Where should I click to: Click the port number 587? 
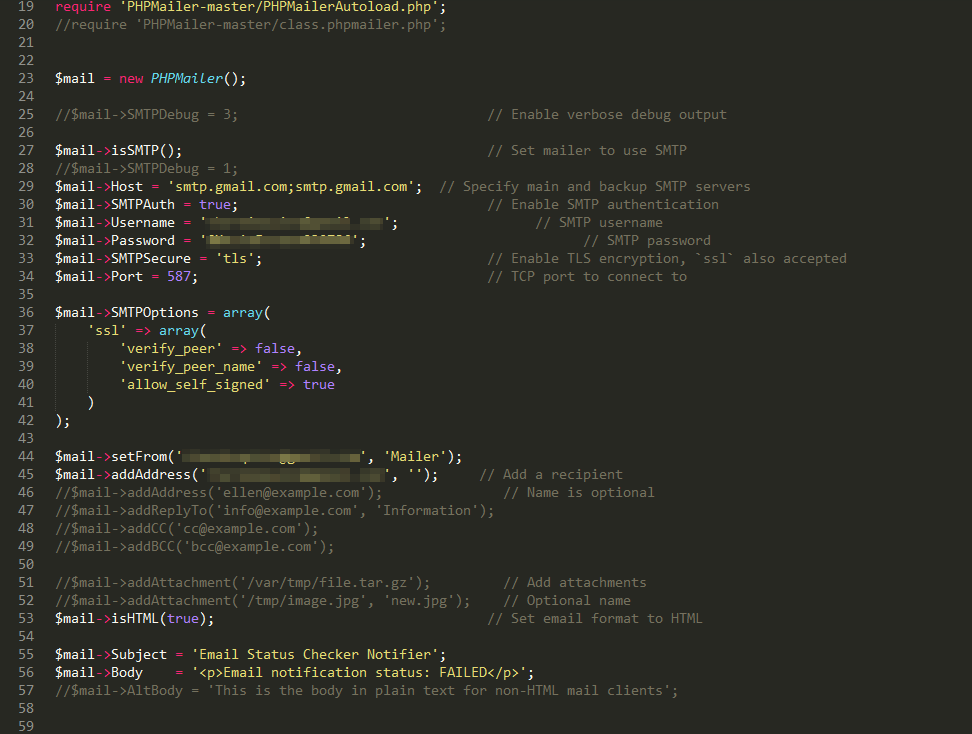point(178,276)
